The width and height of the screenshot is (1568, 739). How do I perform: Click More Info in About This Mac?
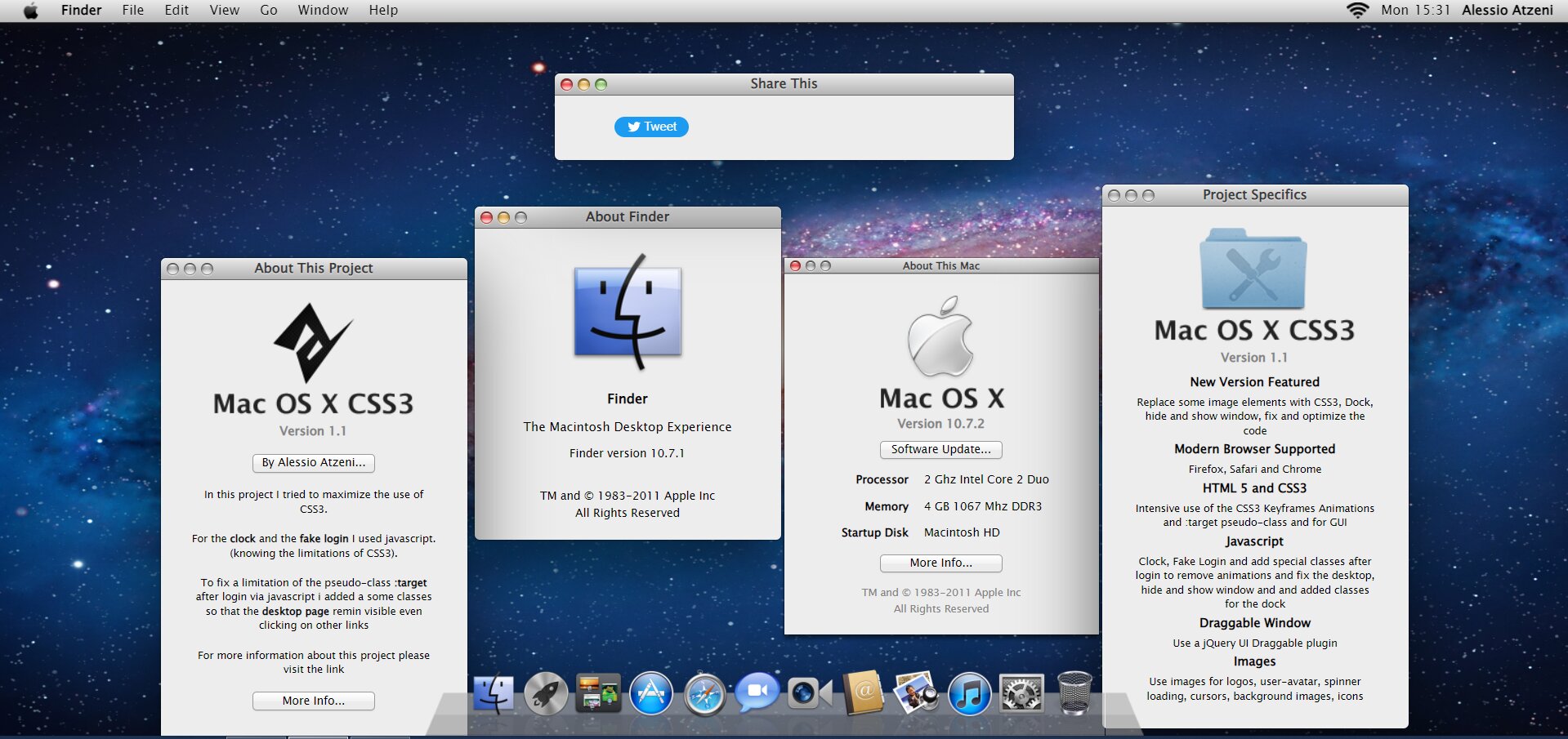[941, 563]
